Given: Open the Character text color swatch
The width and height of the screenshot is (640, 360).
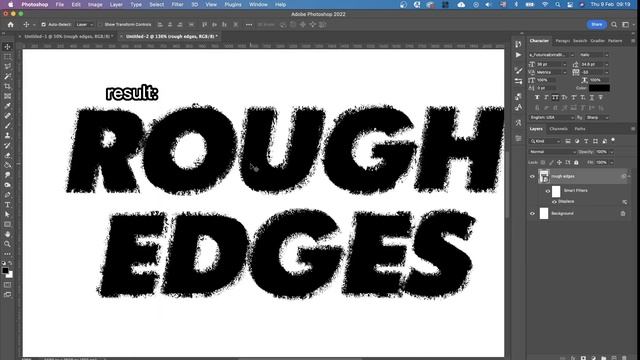Looking at the screenshot, I should click(x=599, y=88).
